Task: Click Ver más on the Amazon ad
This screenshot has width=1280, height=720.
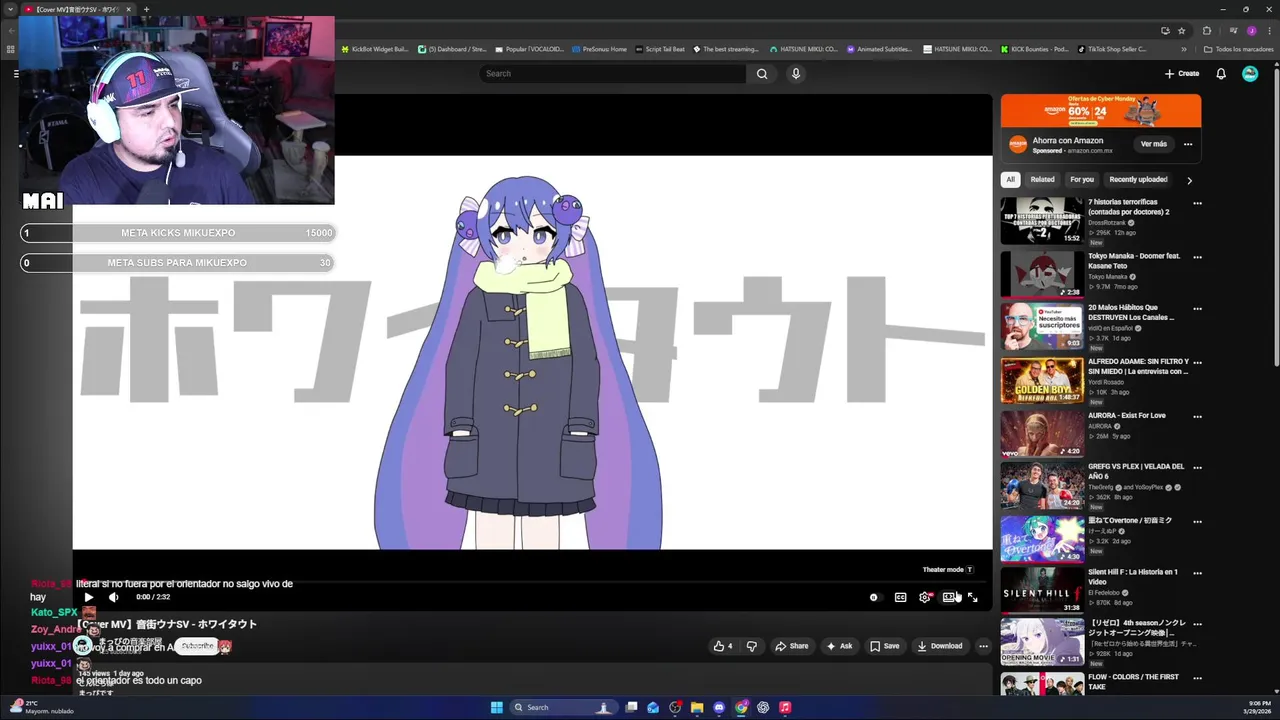Action: click(x=1153, y=144)
